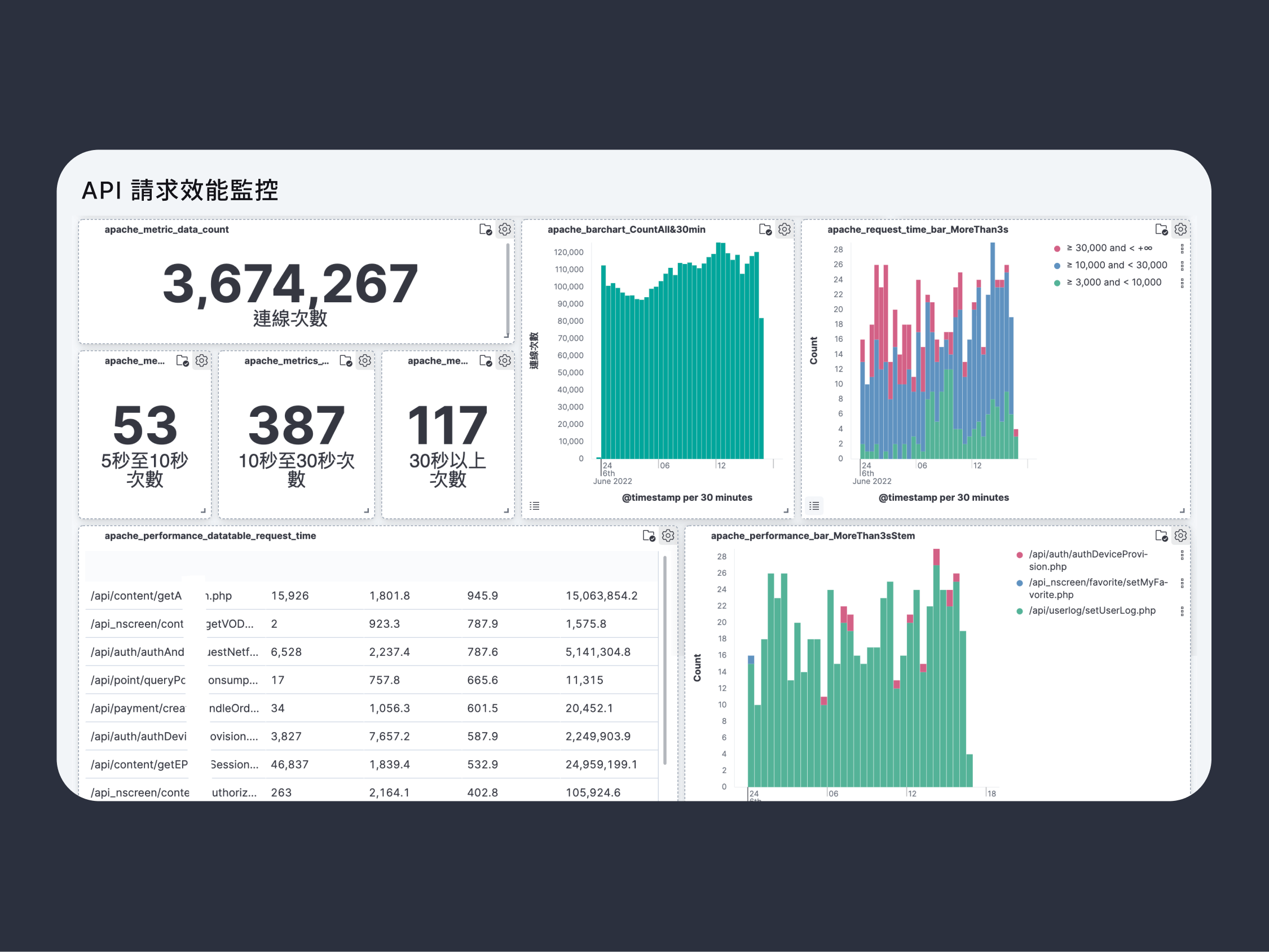Click the pink ≥ 30,000 legend color dot
Image resolution: width=1269 pixels, height=952 pixels.
(x=1057, y=249)
